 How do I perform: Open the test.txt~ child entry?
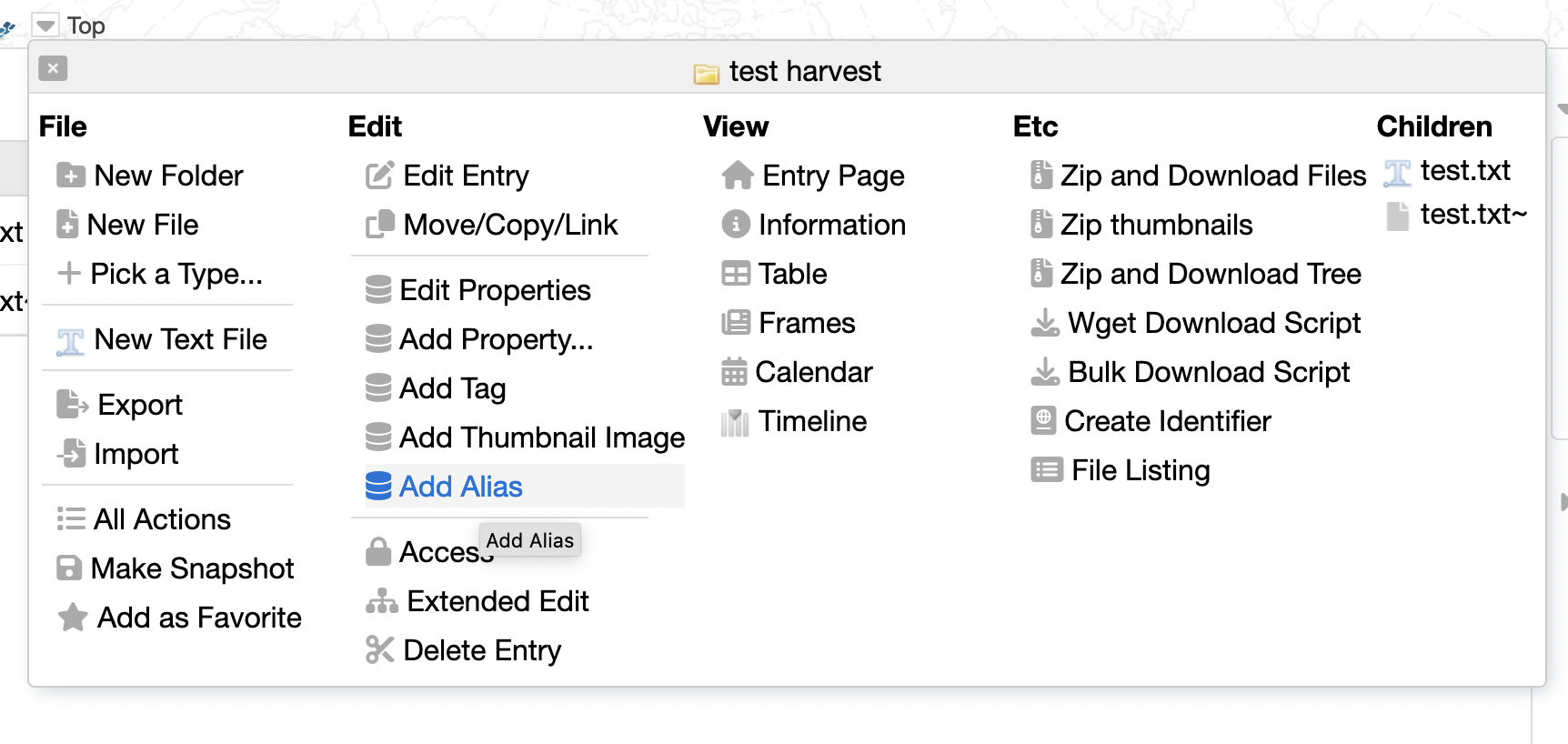point(1473,215)
